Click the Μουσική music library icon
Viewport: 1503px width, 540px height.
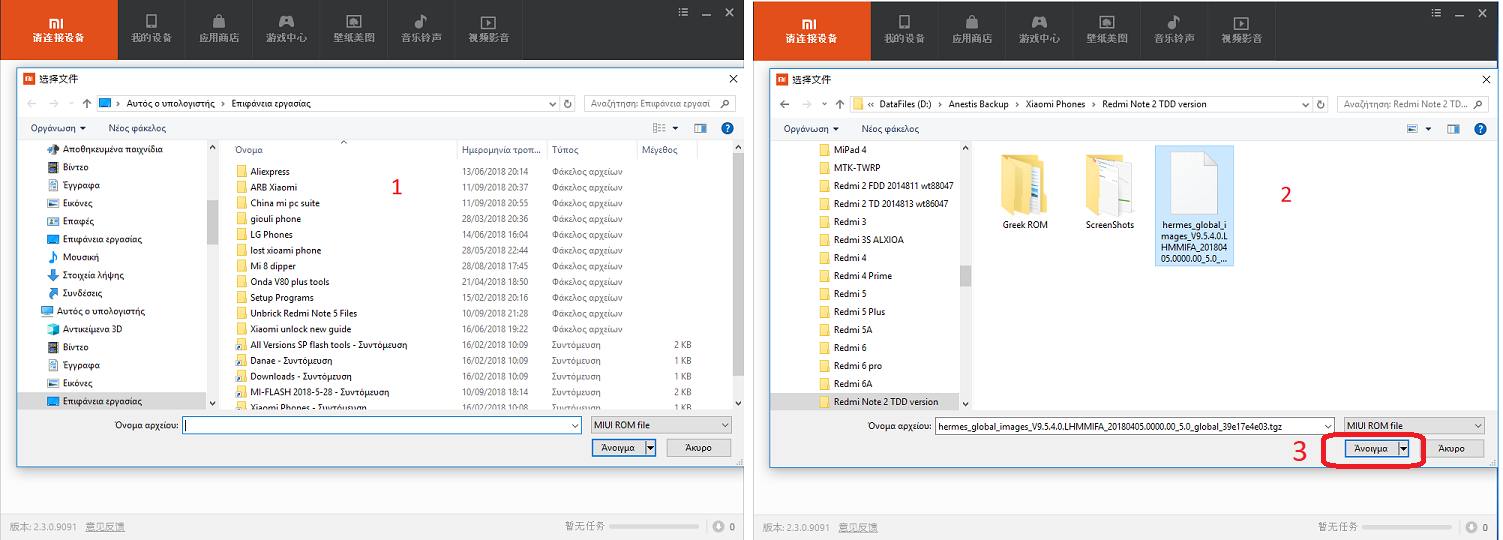pos(53,257)
